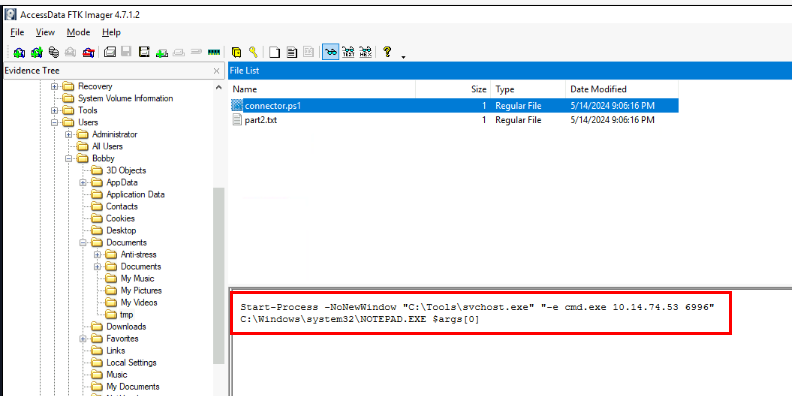Click Start-Process line in file preview

(x=477, y=307)
